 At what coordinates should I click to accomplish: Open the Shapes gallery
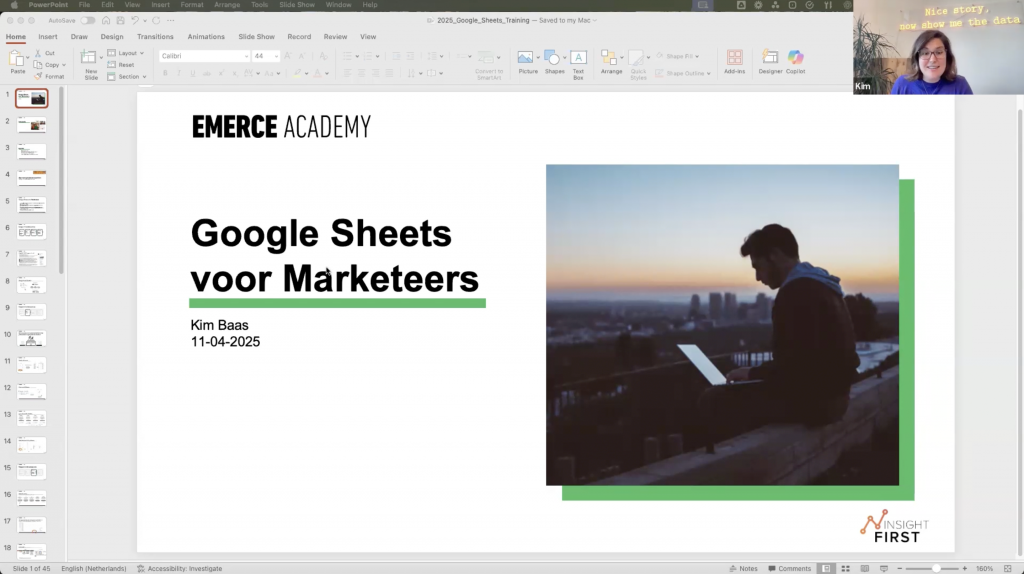[x=554, y=63]
